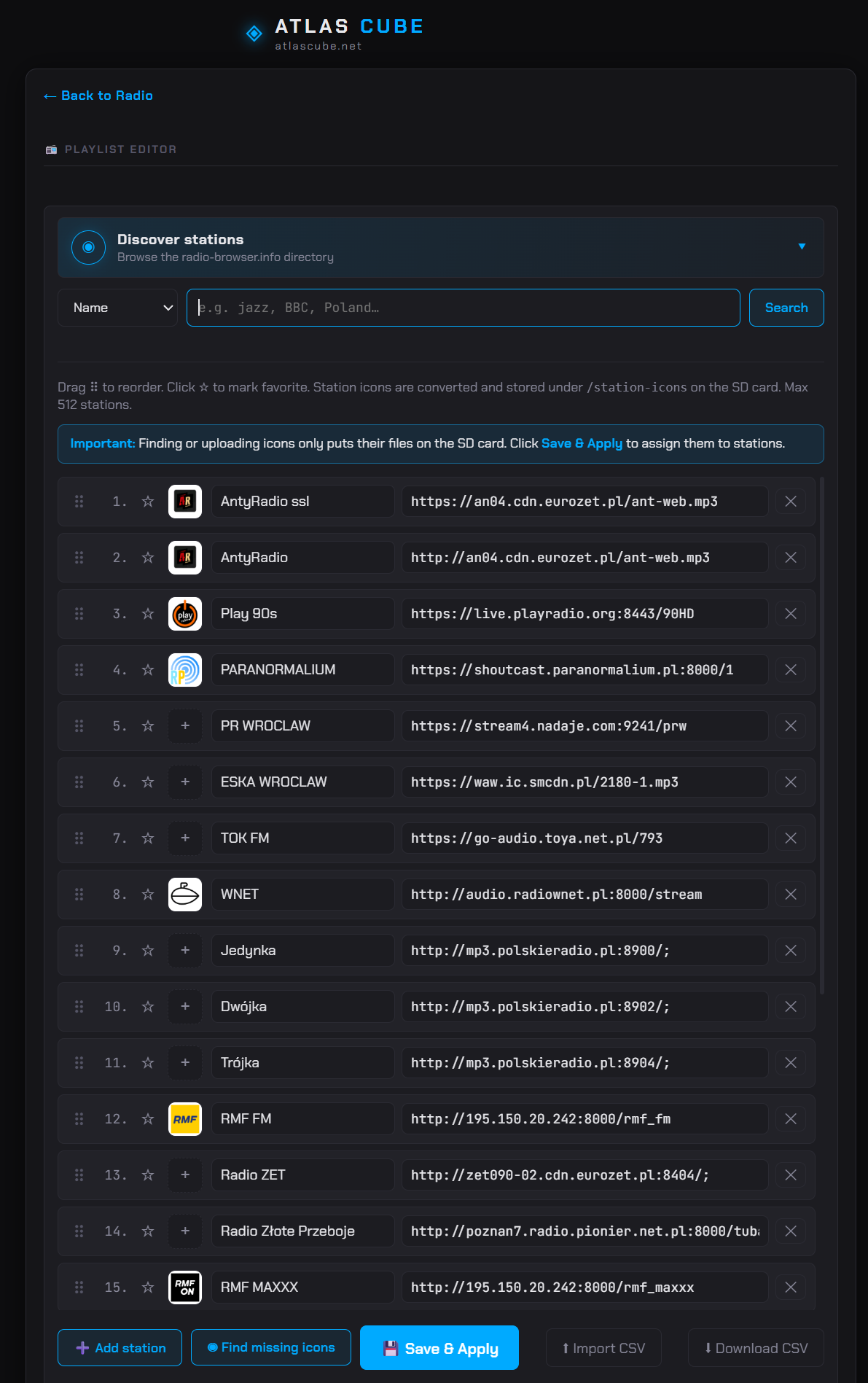Add an icon for ESKA WROCLAW

coord(185,782)
